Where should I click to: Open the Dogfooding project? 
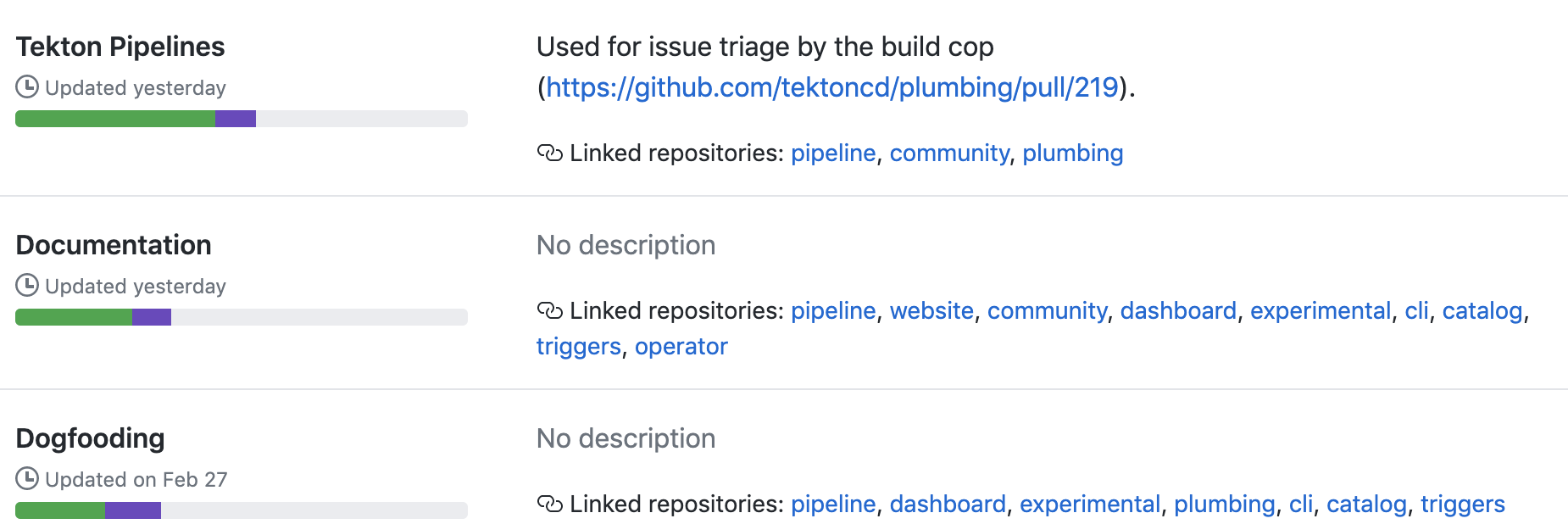pos(91,438)
